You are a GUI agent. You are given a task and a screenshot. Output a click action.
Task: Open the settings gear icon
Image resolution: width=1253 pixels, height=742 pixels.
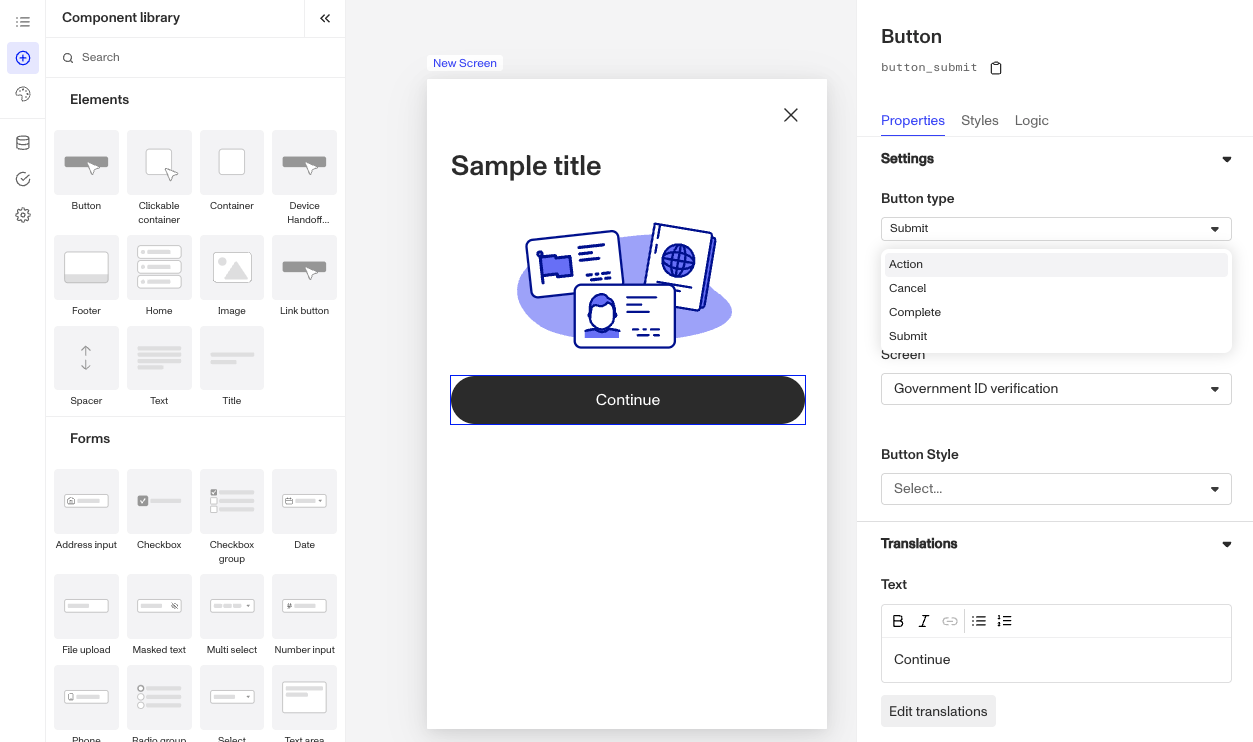[23, 215]
